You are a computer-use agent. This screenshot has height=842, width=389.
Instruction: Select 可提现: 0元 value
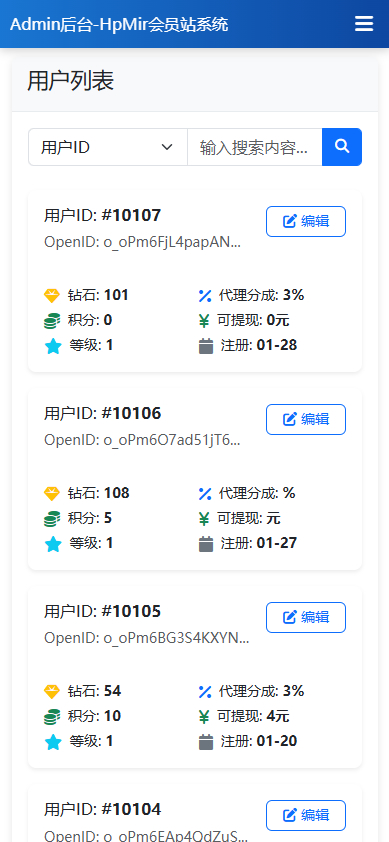(253, 320)
